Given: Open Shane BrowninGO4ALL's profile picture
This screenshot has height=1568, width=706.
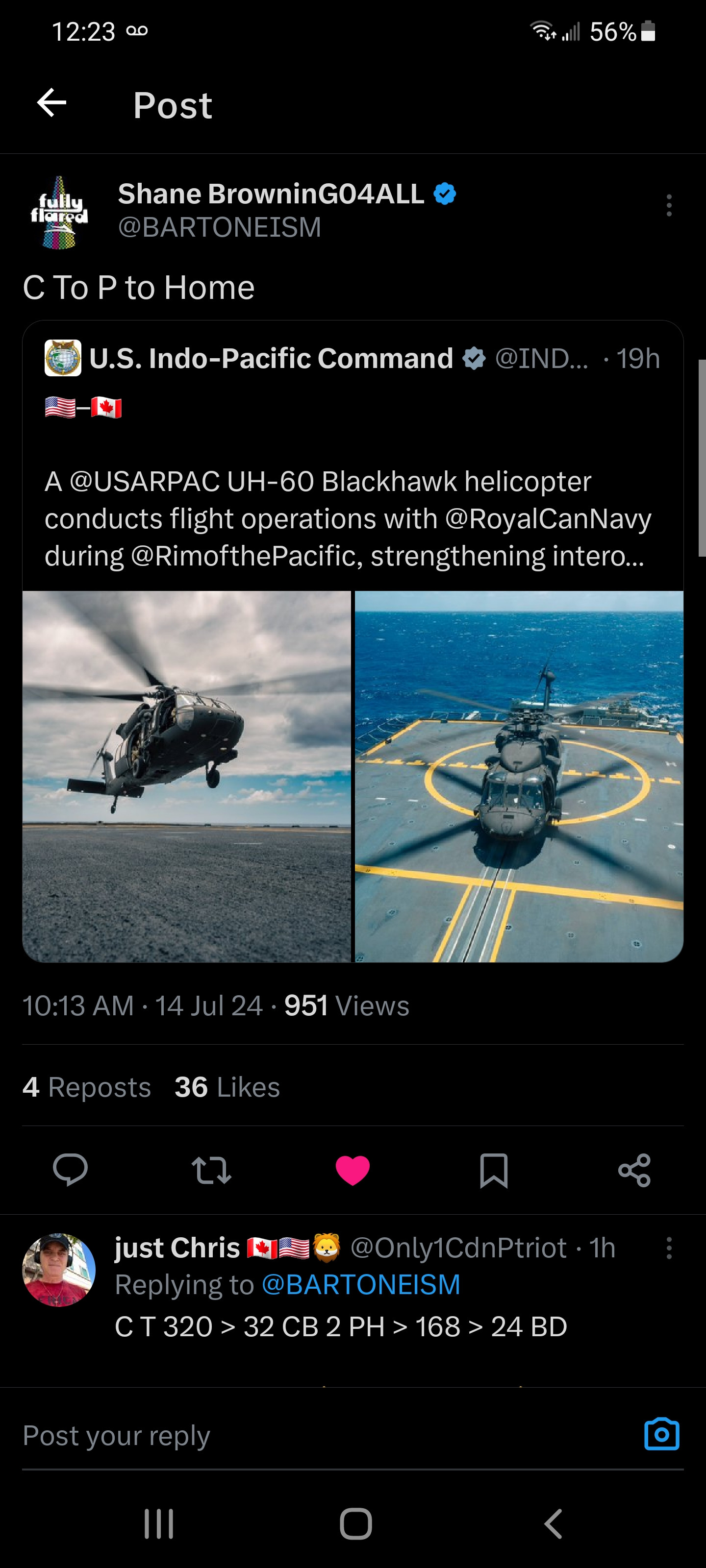Looking at the screenshot, I should pyautogui.click(x=59, y=213).
